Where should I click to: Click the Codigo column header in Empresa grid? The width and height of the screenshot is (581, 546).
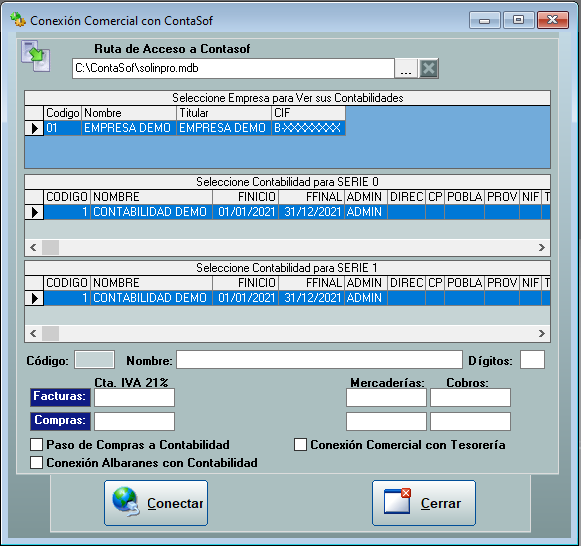(63, 113)
